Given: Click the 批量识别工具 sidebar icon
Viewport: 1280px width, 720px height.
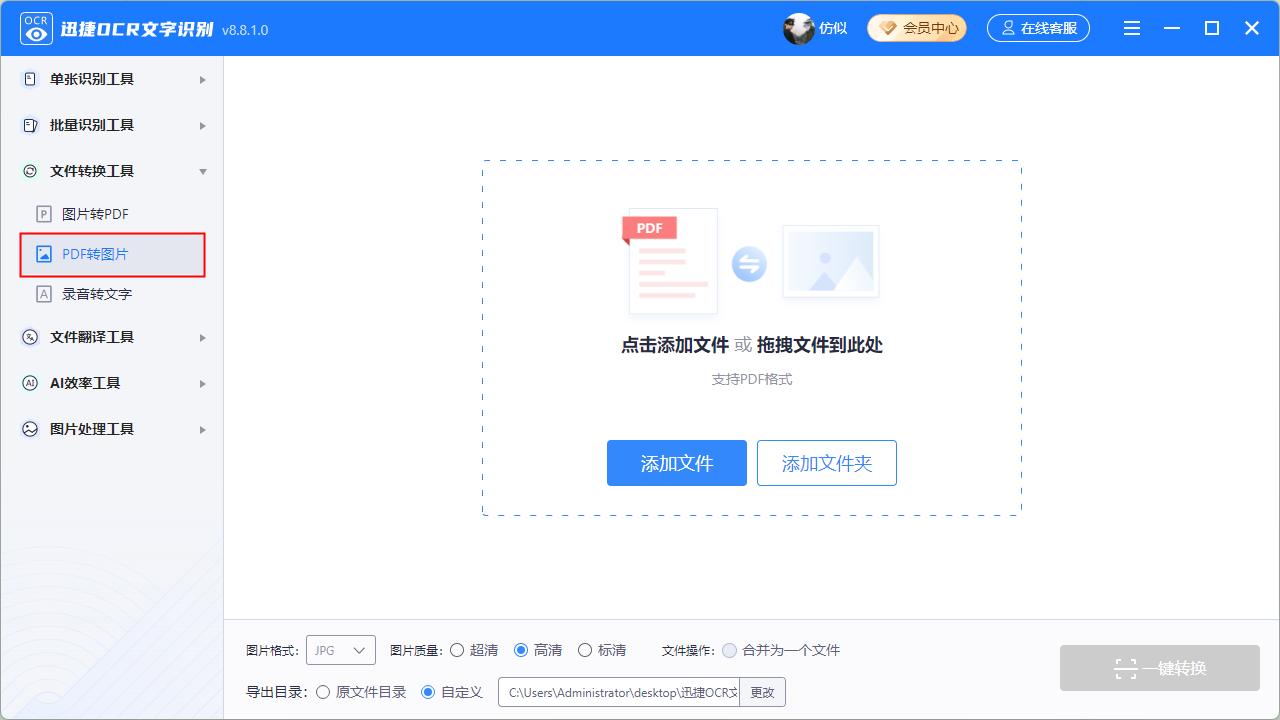Looking at the screenshot, I should (x=30, y=125).
